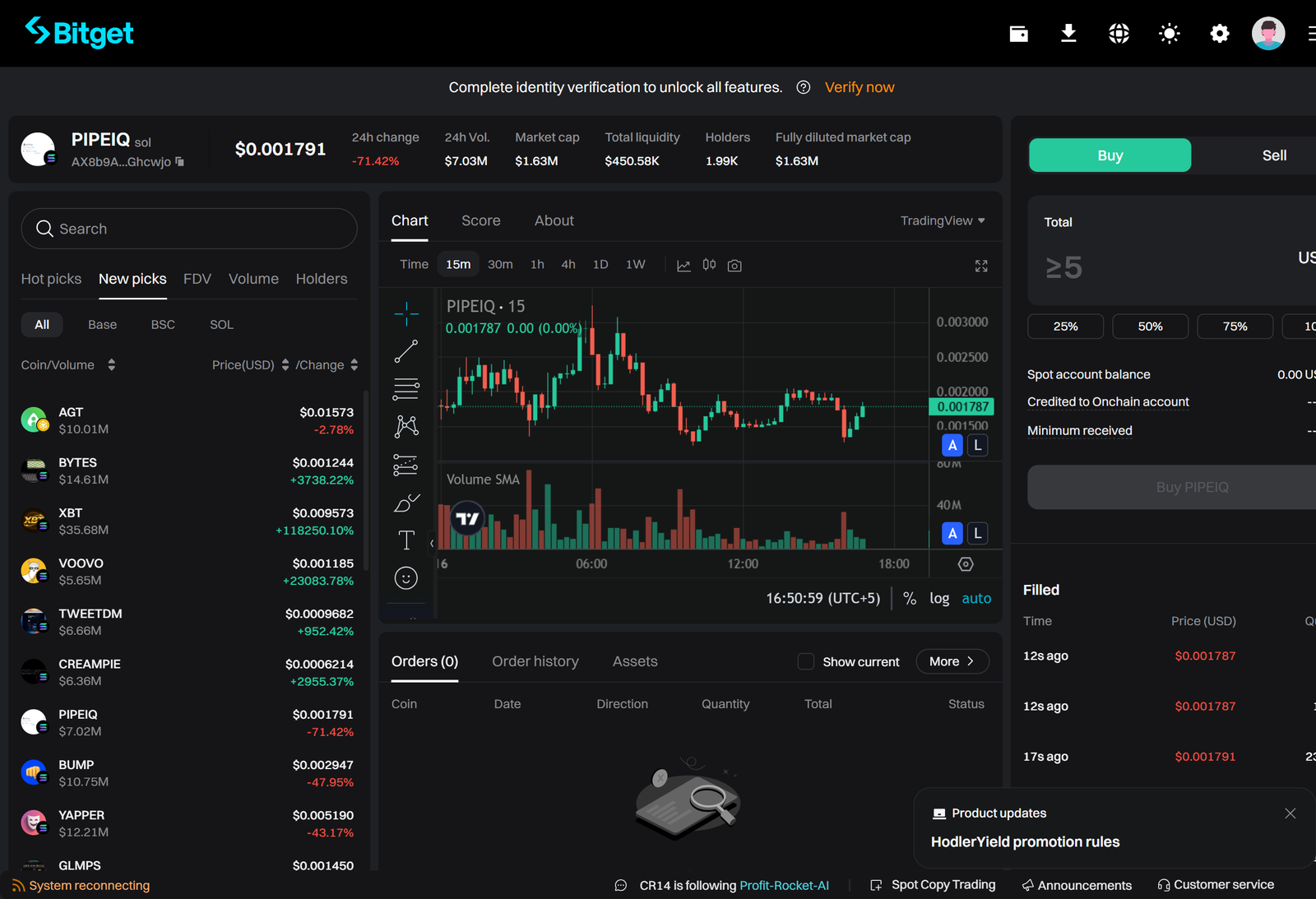Open the TradingView chart provider dropdown
This screenshot has height=899, width=1316.
[x=943, y=220]
